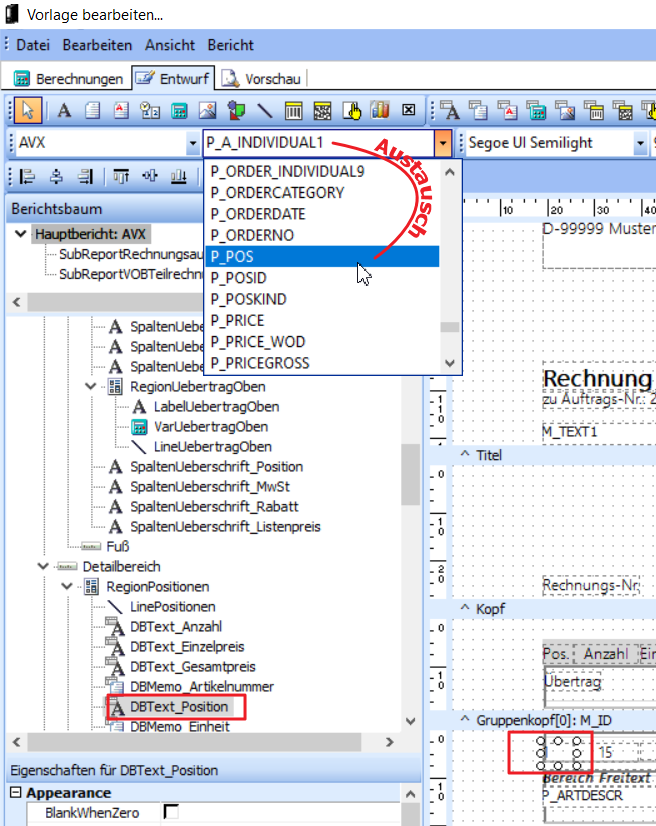The image size is (656, 826).
Task: Select the DBText data component tool
Action: 450,111
